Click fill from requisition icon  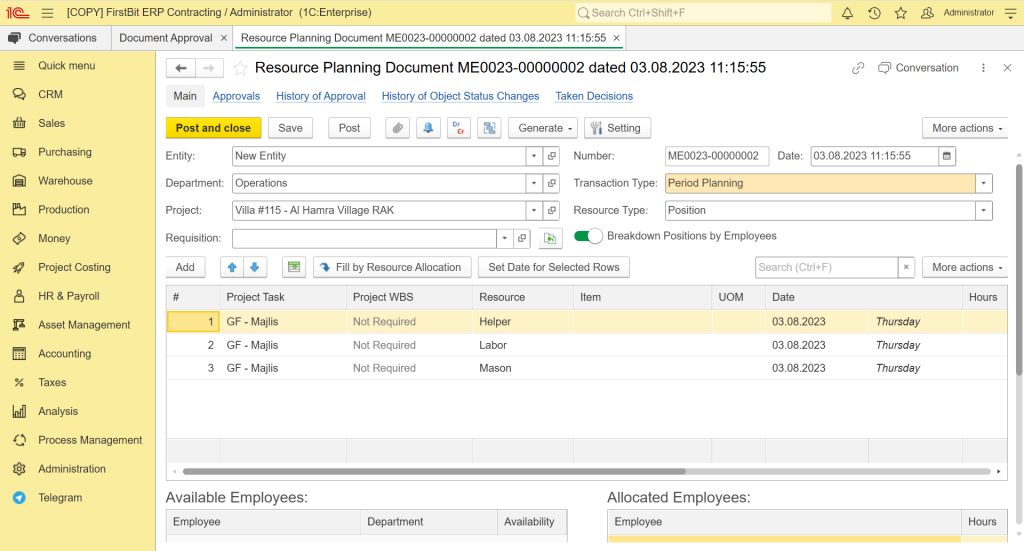coord(550,238)
